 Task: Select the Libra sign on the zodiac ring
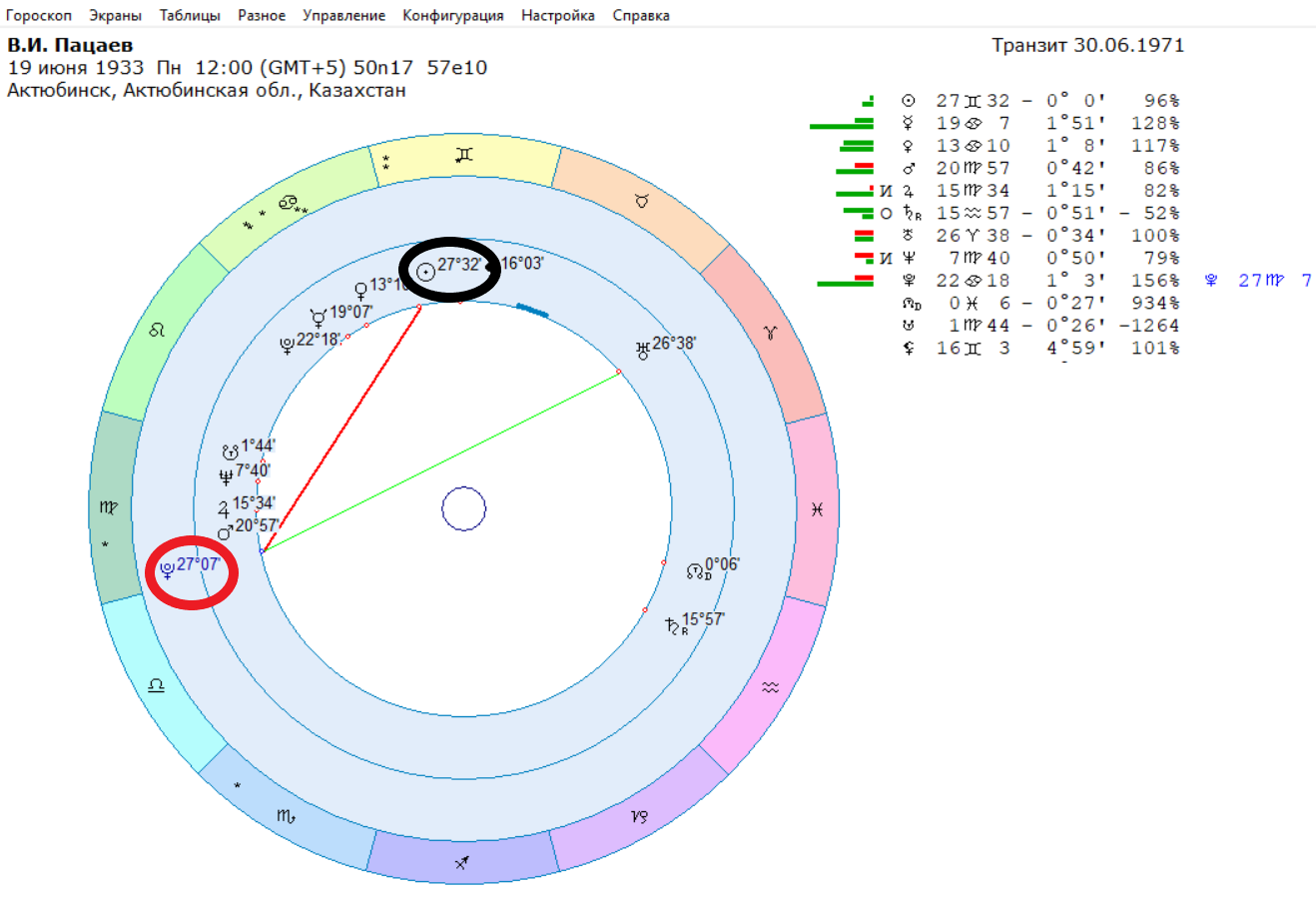point(156,686)
